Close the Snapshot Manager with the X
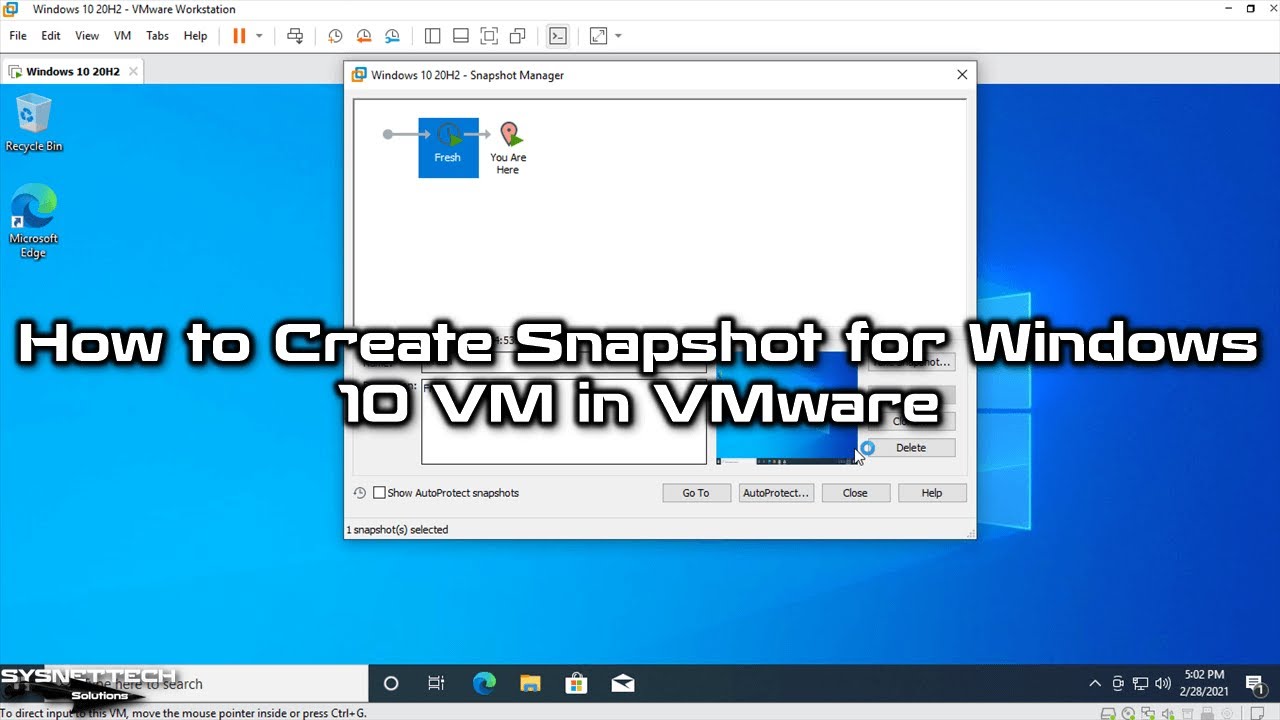Screen dimensions: 1280x720 [962, 75]
